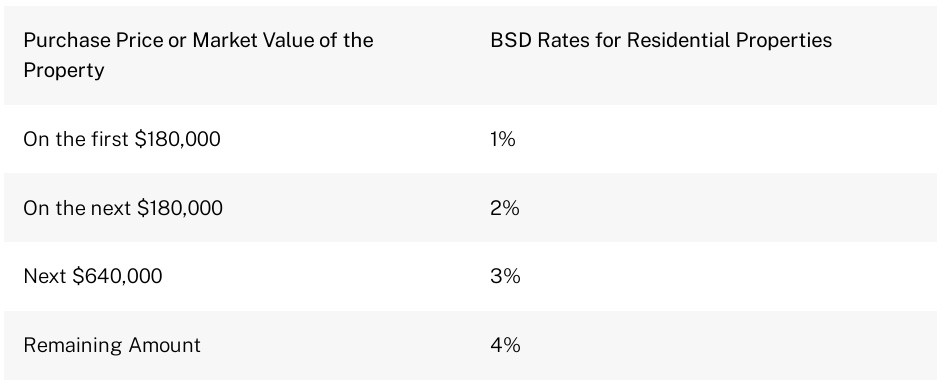Click the 'Purchase Price or Market Value' header

198,55
